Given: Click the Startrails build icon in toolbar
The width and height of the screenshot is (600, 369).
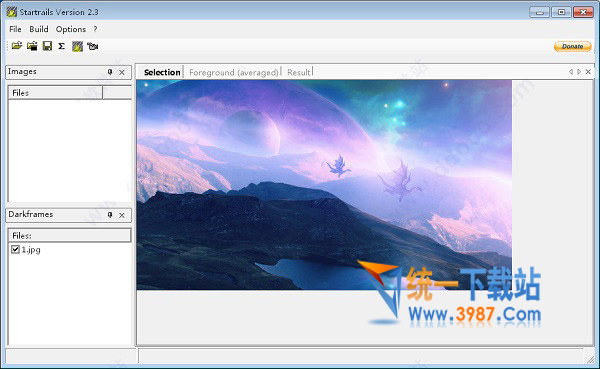Looking at the screenshot, I should [x=77, y=46].
